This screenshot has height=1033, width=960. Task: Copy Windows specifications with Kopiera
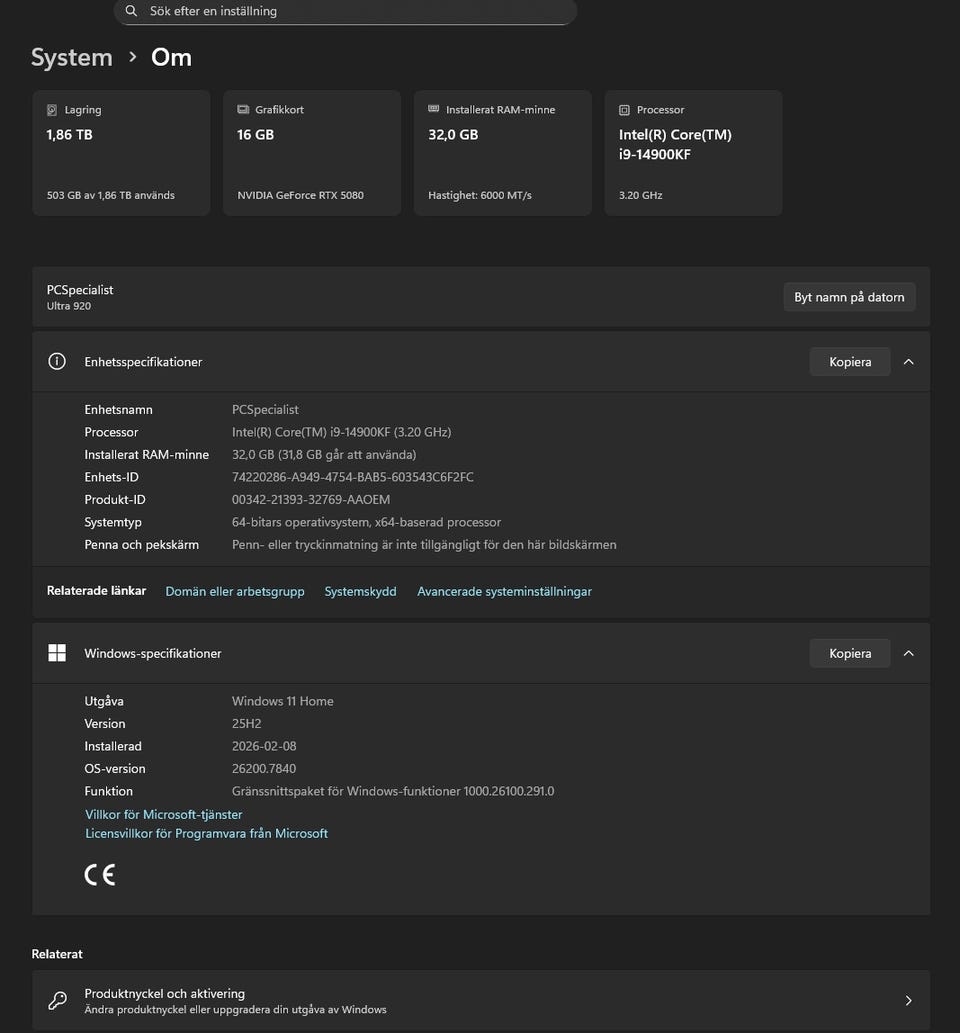pos(849,653)
